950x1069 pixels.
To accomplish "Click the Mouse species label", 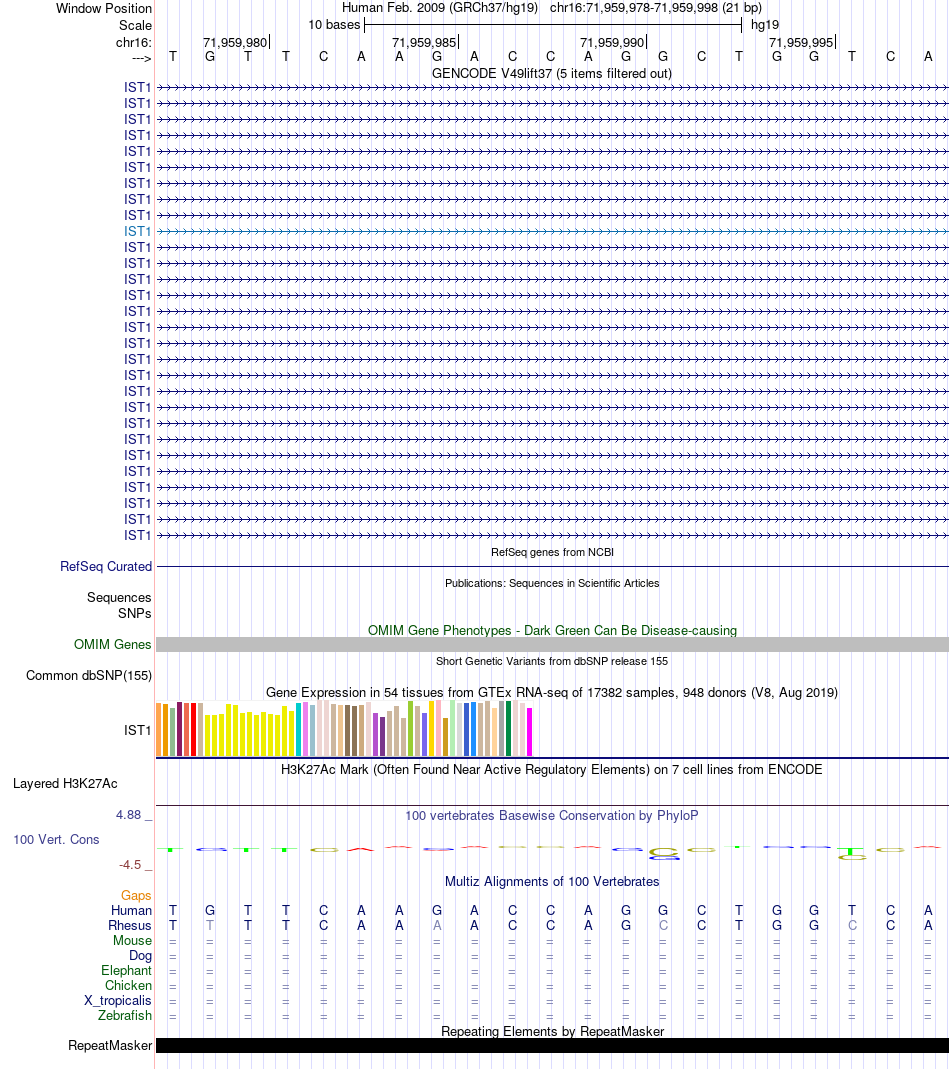I will (132, 940).
